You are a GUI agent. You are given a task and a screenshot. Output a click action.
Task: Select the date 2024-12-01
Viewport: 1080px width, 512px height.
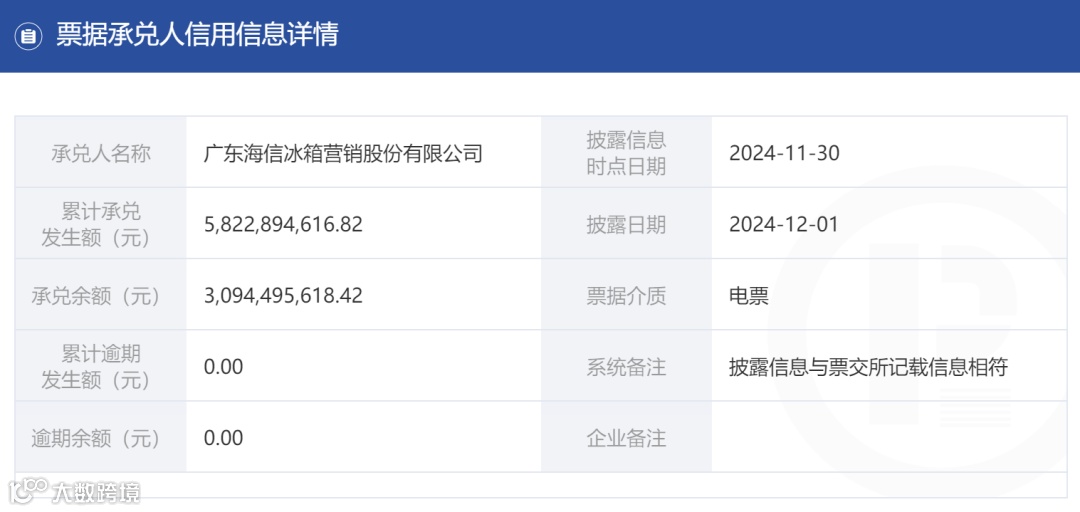pyautogui.click(x=784, y=225)
